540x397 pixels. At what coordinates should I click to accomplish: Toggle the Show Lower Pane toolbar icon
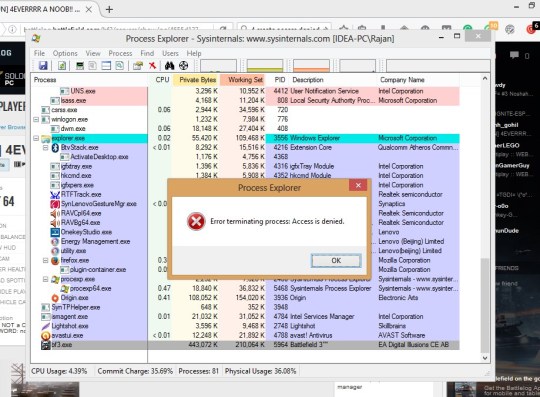tap(106, 65)
